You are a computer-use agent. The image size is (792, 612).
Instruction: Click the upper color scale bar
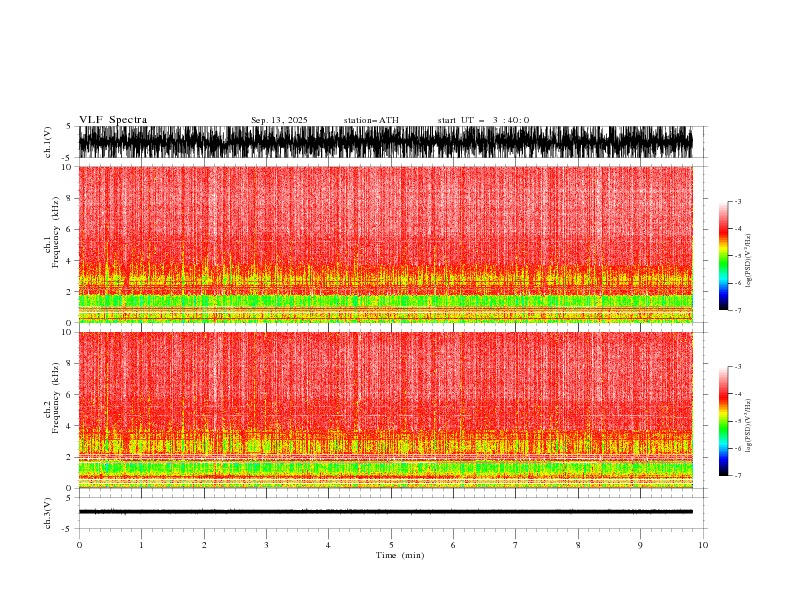click(723, 256)
